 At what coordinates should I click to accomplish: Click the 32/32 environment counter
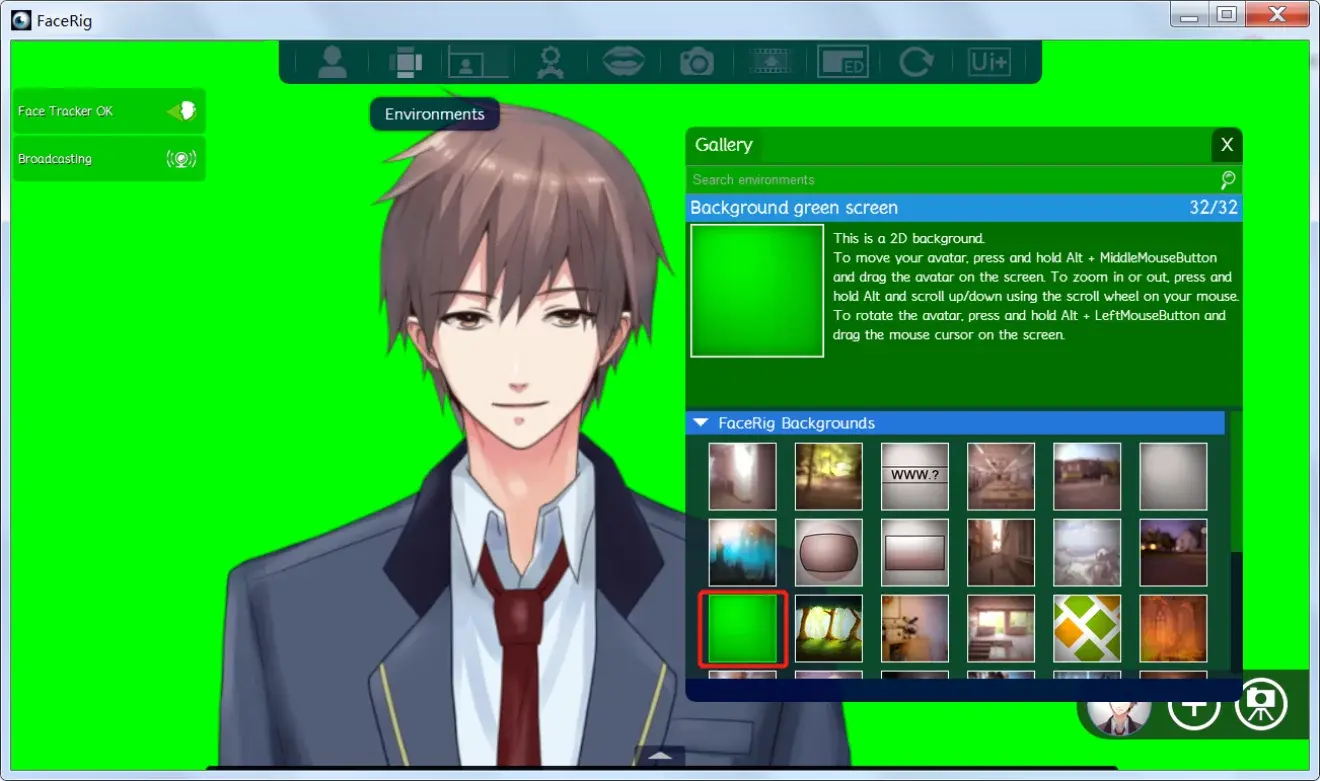click(x=1213, y=208)
